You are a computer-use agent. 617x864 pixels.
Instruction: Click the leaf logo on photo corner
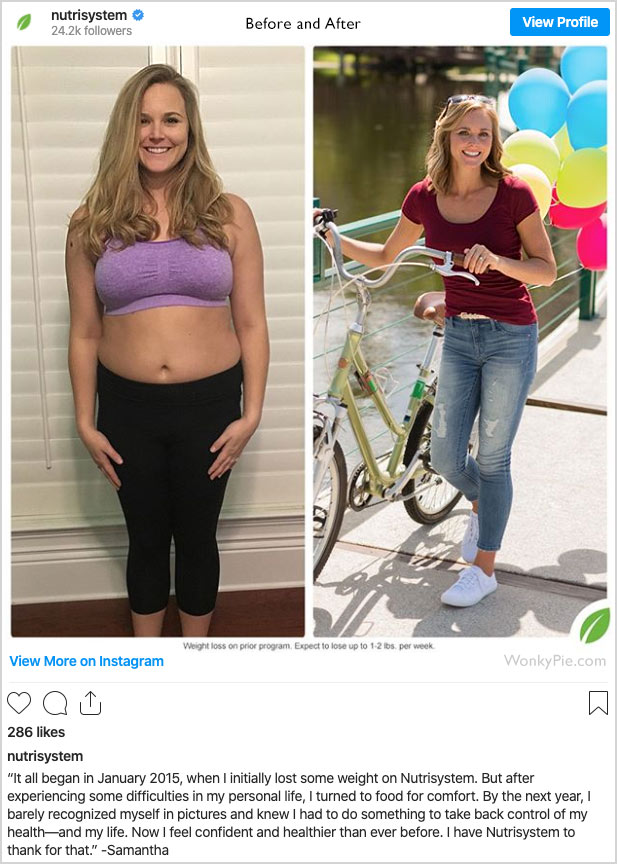[595, 625]
